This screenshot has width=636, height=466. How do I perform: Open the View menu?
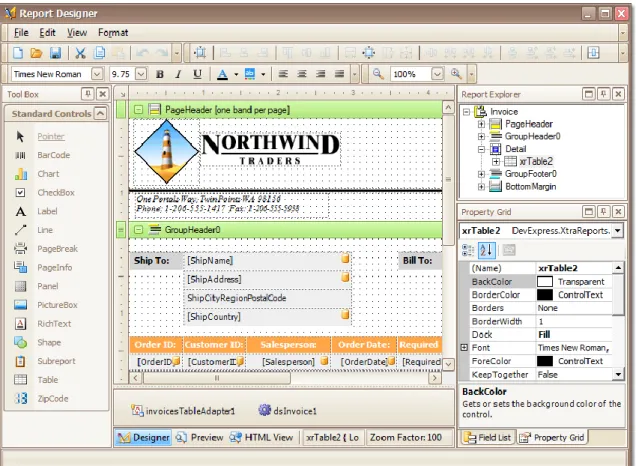[77, 32]
